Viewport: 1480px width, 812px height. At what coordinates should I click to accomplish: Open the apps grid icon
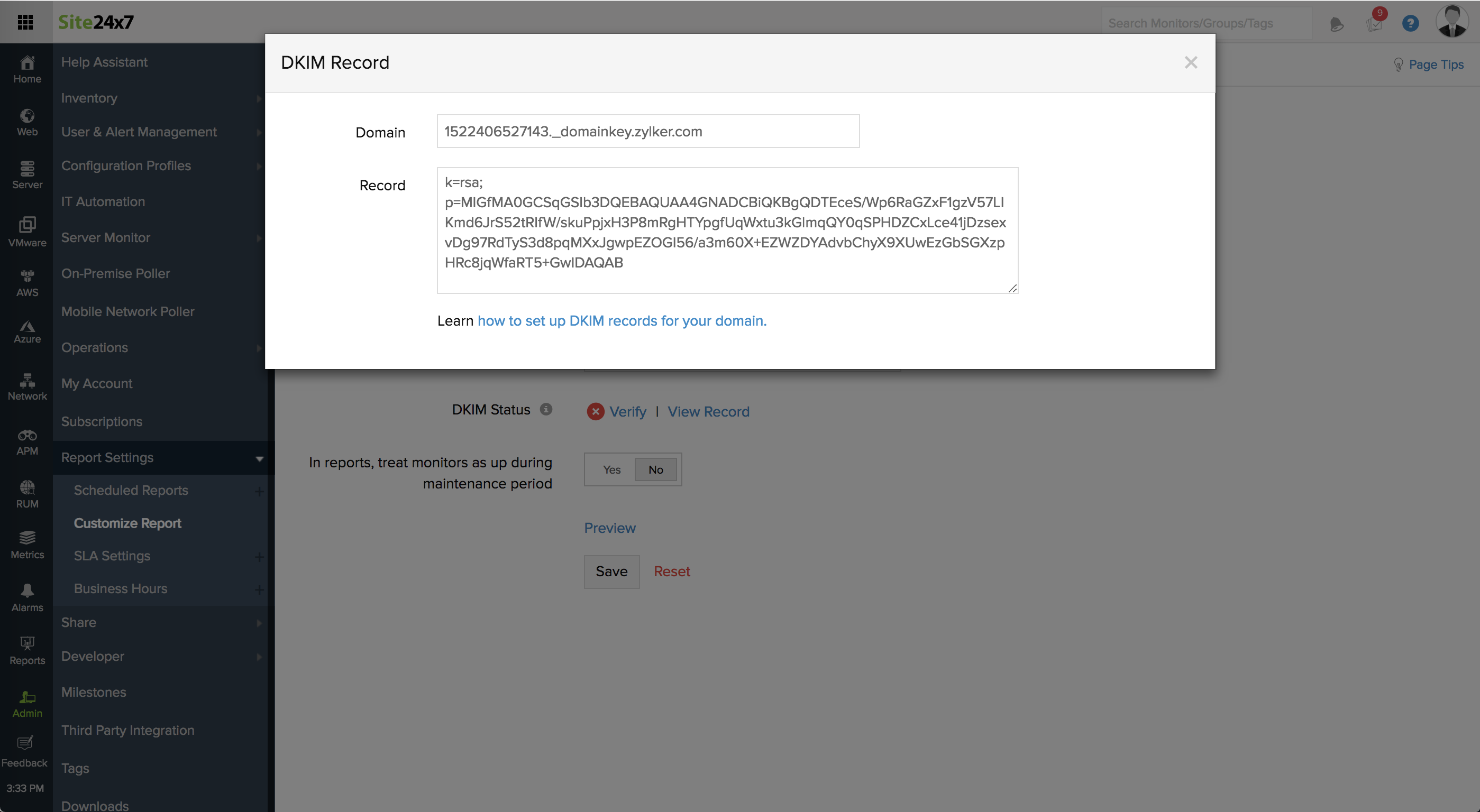(25, 22)
